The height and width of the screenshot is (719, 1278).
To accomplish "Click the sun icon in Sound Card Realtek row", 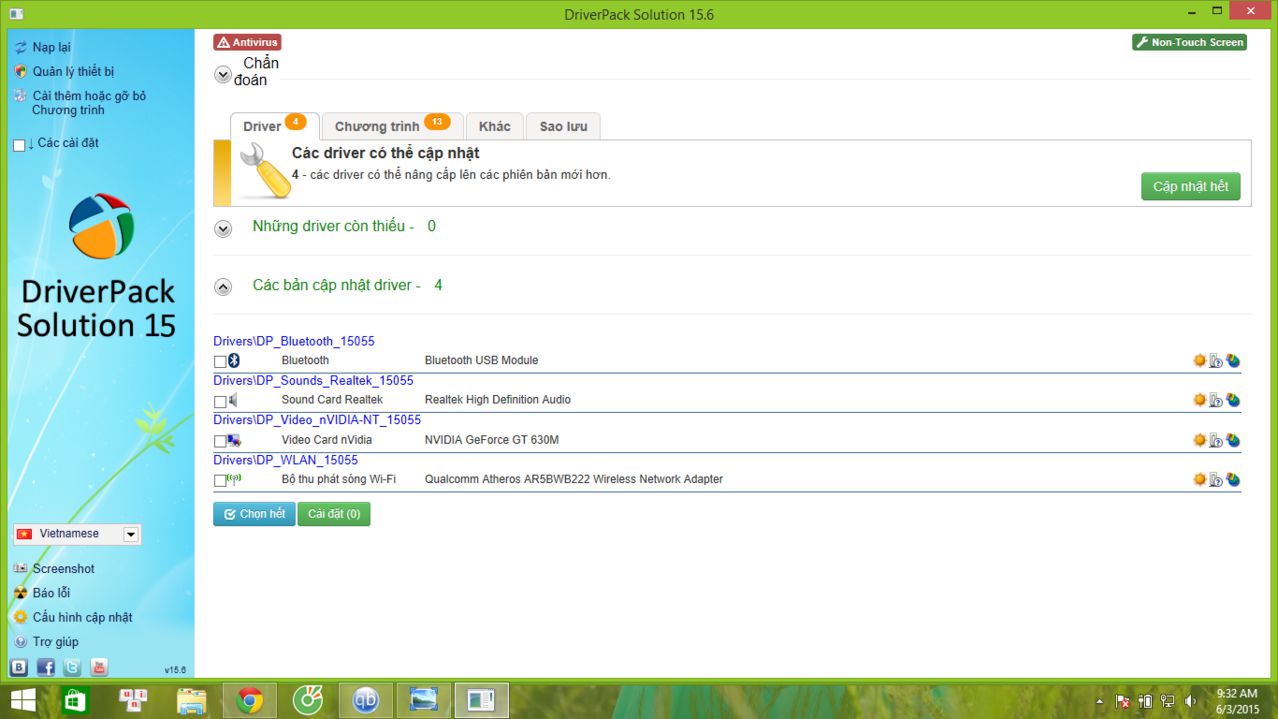I will coord(1200,399).
